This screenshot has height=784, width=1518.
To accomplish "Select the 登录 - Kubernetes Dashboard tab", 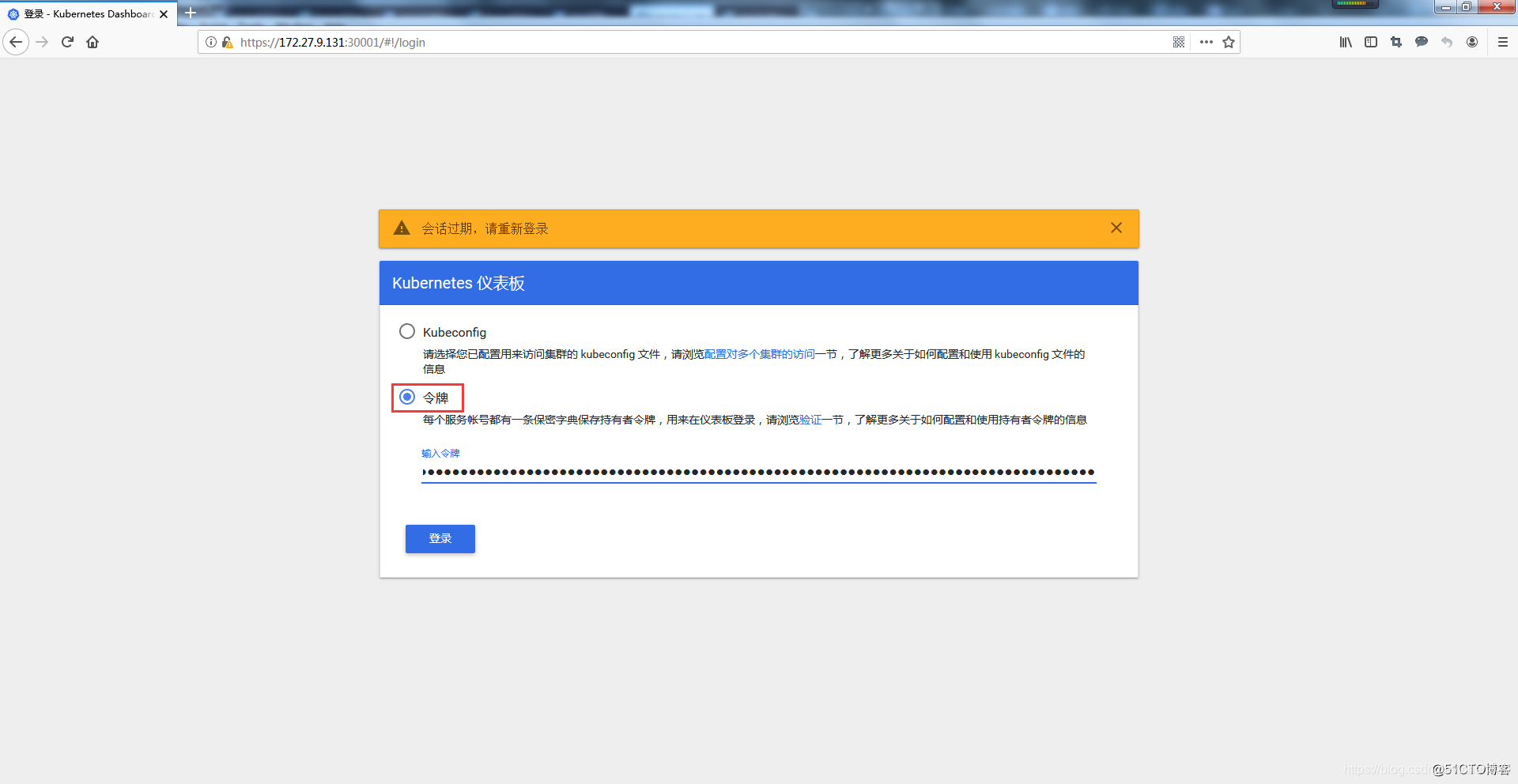I will [89, 13].
